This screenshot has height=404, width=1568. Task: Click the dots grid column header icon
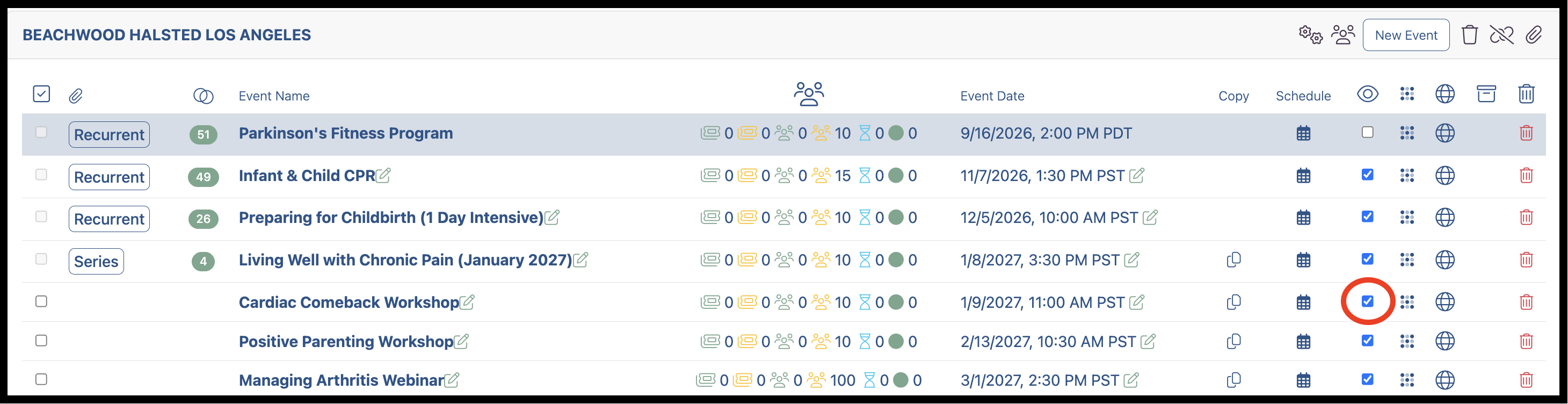(1407, 95)
